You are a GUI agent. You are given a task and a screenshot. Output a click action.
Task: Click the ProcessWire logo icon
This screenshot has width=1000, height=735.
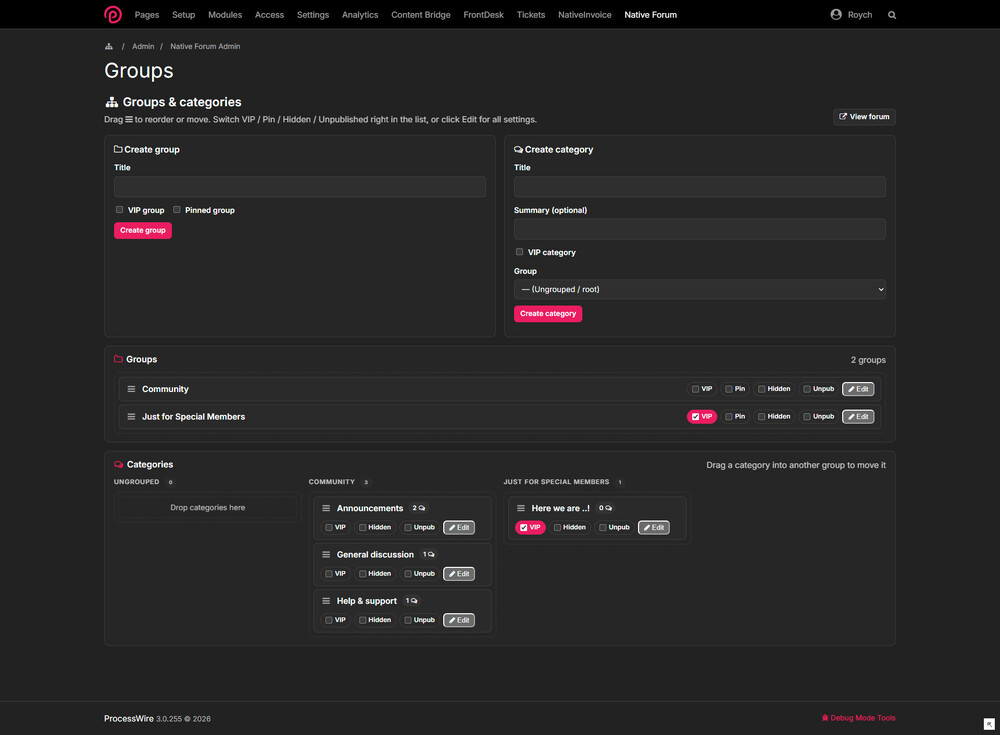coord(113,14)
